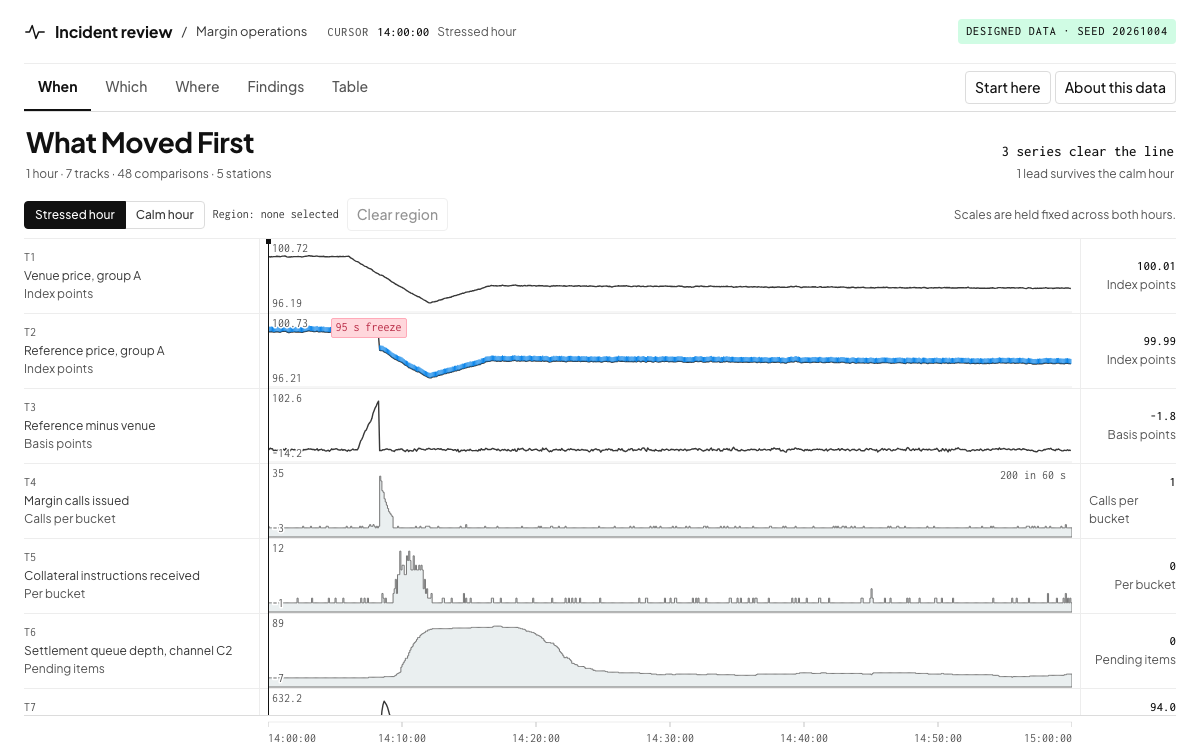Click the 14:20:00 time axis label
Screen dimensions: 1200x750
pyautogui.click(x=536, y=738)
